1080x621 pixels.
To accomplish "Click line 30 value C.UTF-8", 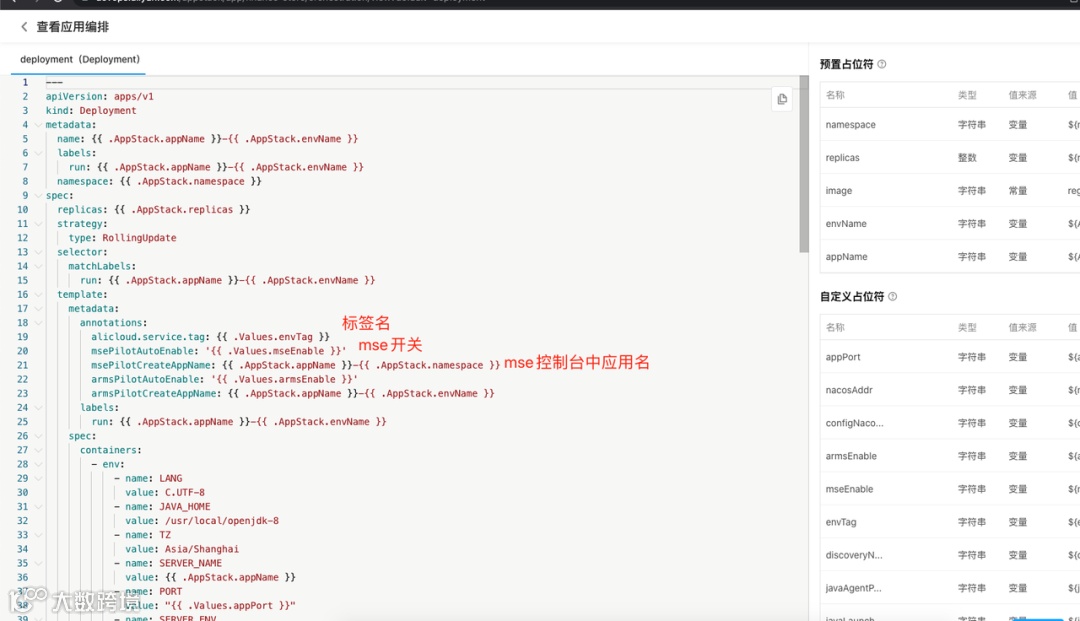I will point(185,492).
